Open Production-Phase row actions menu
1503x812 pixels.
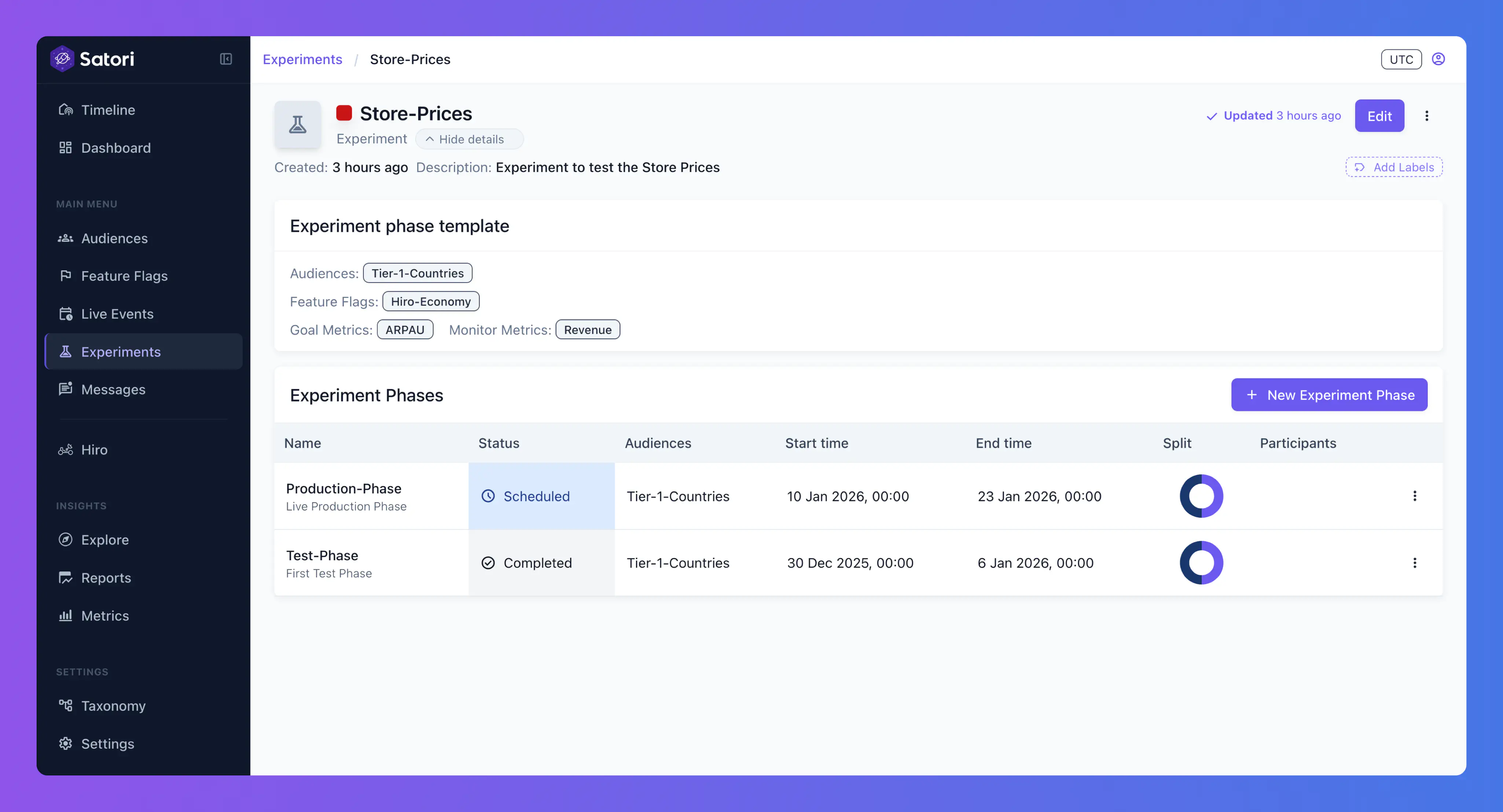tap(1414, 497)
